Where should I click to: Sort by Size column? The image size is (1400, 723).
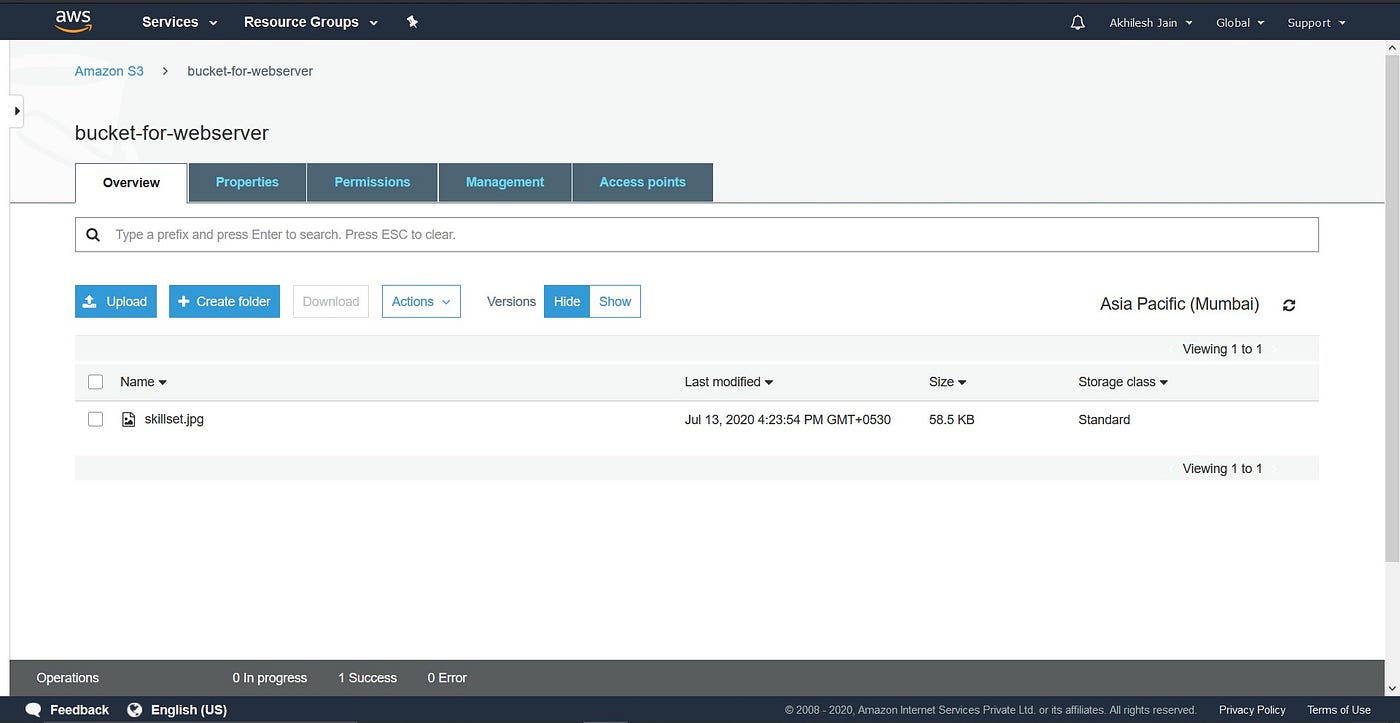click(948, 382)
